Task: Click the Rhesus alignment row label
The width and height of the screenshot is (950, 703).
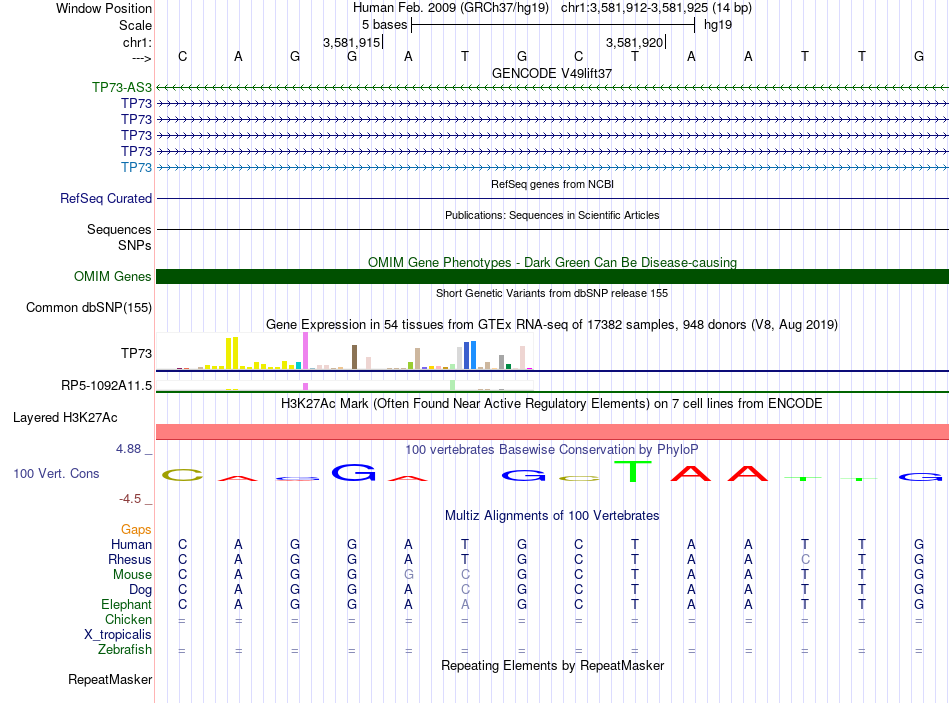Action: point(130,559)
